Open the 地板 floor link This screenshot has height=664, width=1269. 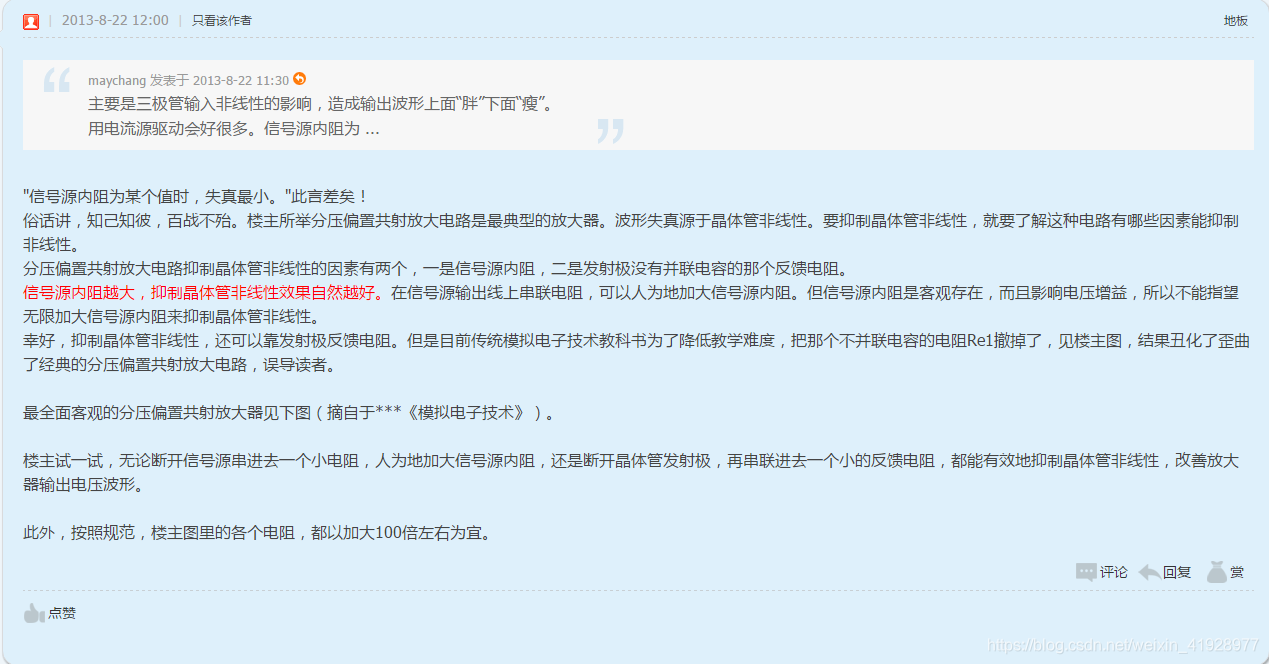click(1236, 21)
